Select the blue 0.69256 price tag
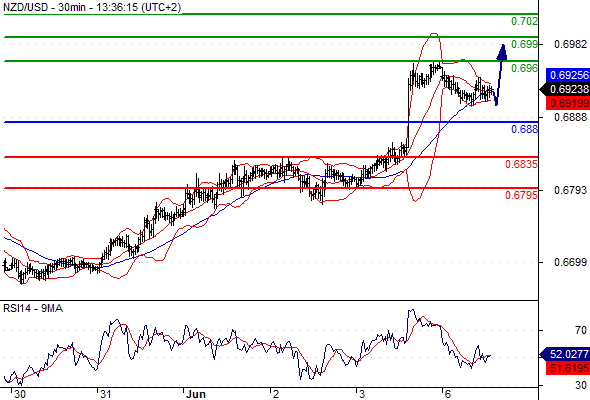Image resolution: width=590 pixels, height=400 pixels. pos(568,75)
